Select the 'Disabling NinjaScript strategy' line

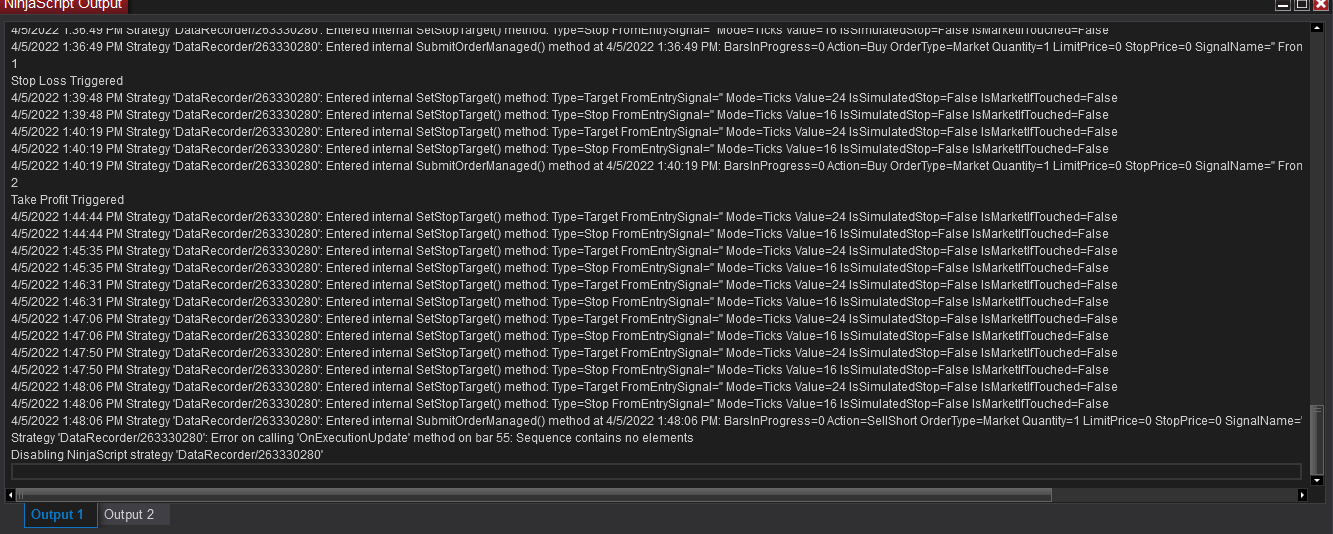click(x=167, y=455)
